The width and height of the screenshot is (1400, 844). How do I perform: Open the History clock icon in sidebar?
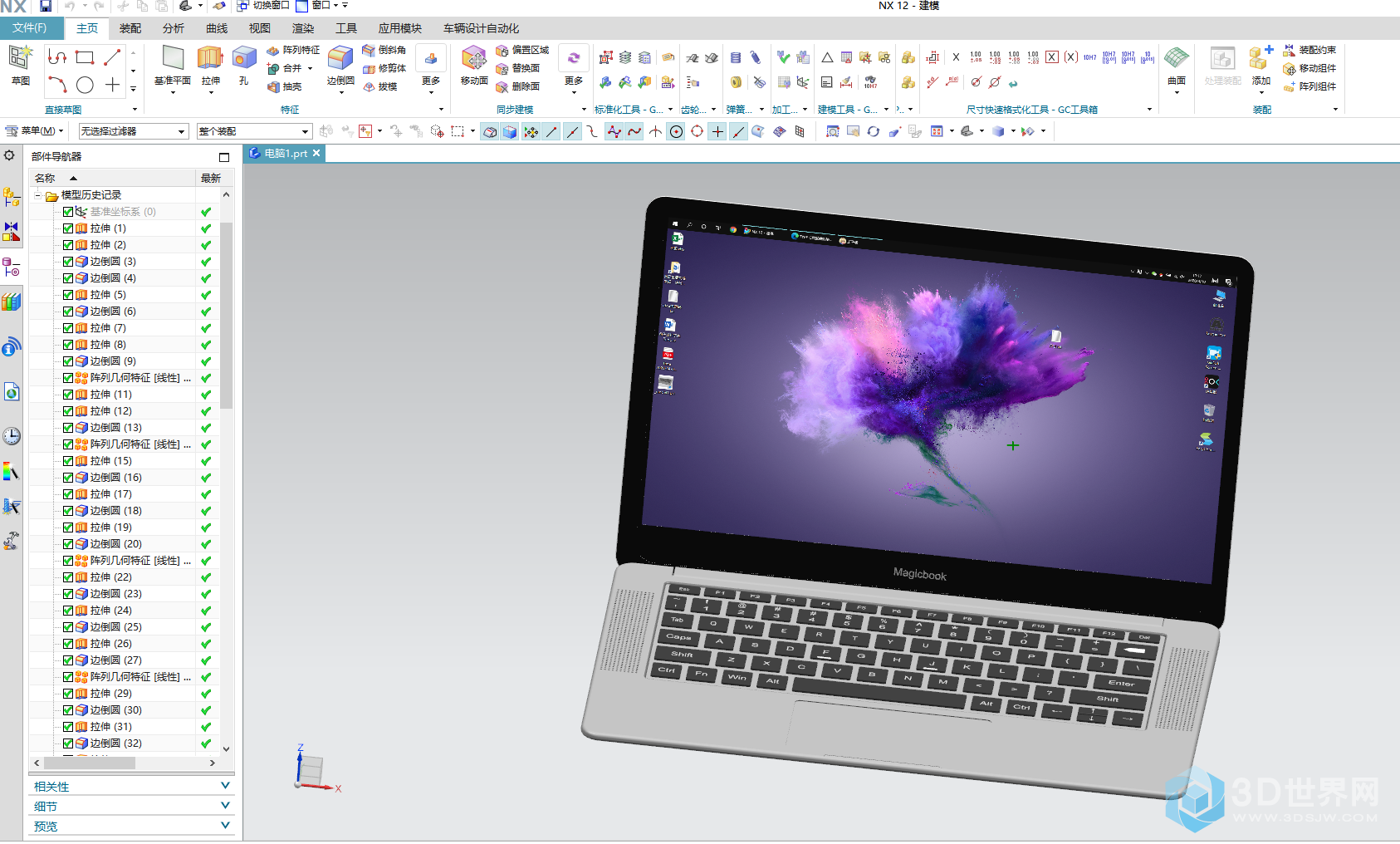(x=11, y=436)
